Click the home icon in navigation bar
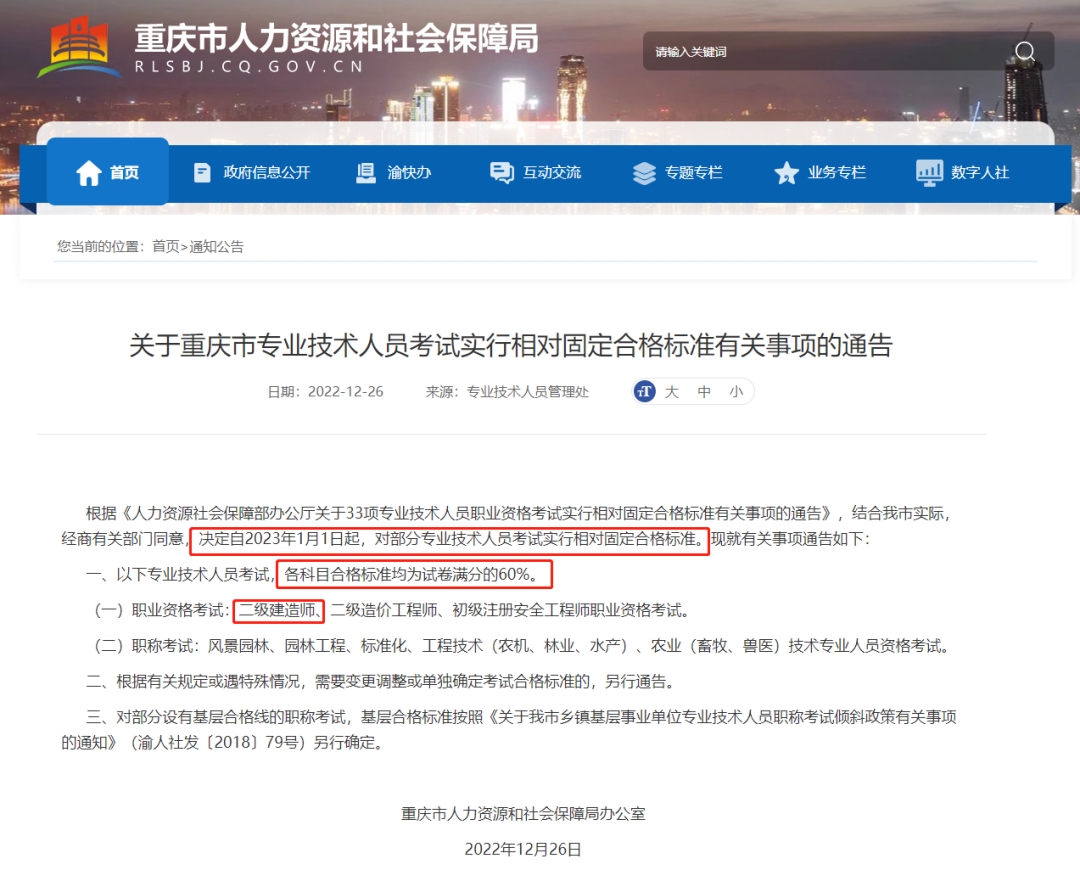The width and height of the screenshot is (1080, 870). tap(88, 172)
